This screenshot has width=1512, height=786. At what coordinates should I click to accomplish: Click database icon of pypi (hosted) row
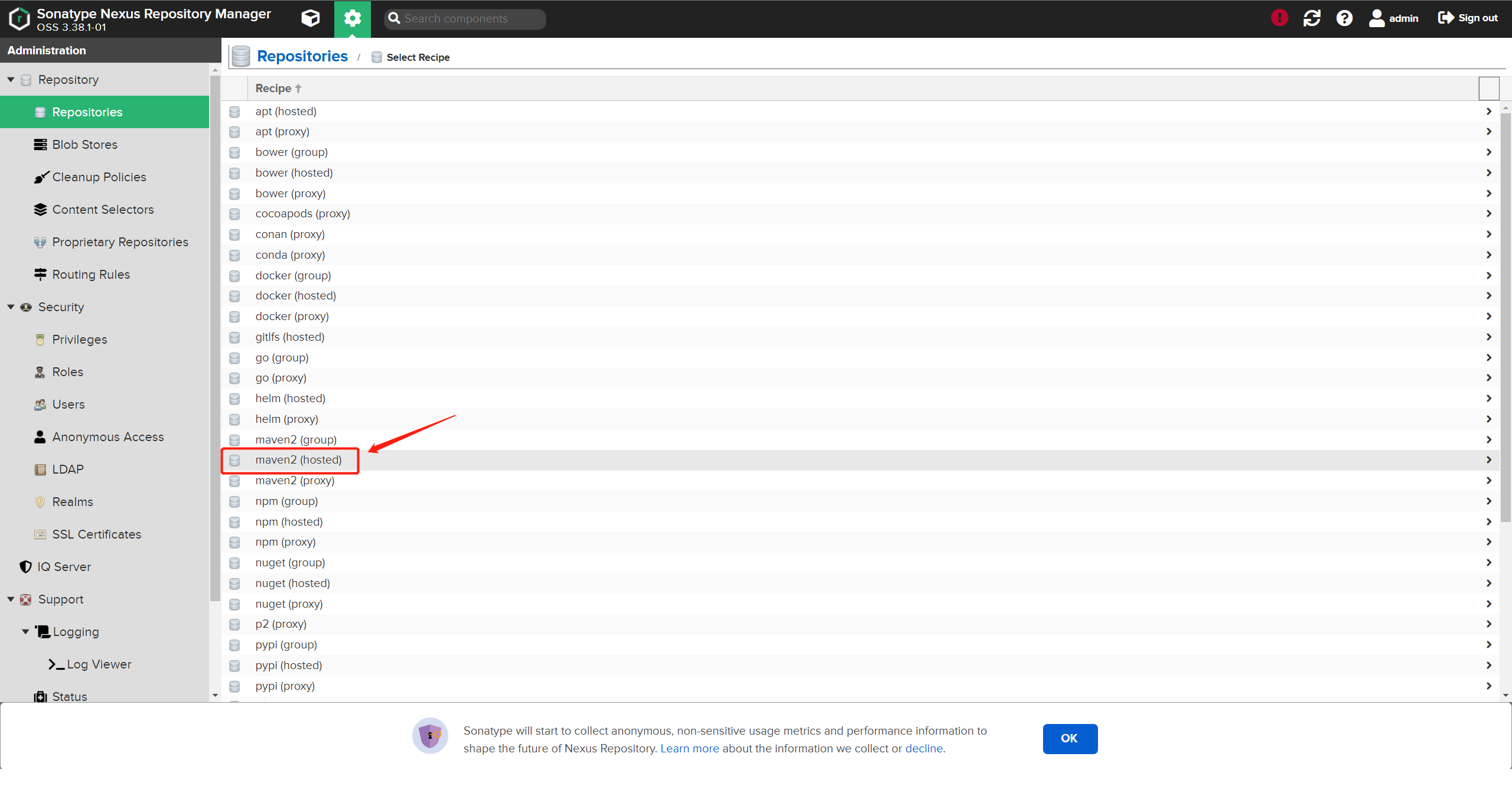pos(234,666)
